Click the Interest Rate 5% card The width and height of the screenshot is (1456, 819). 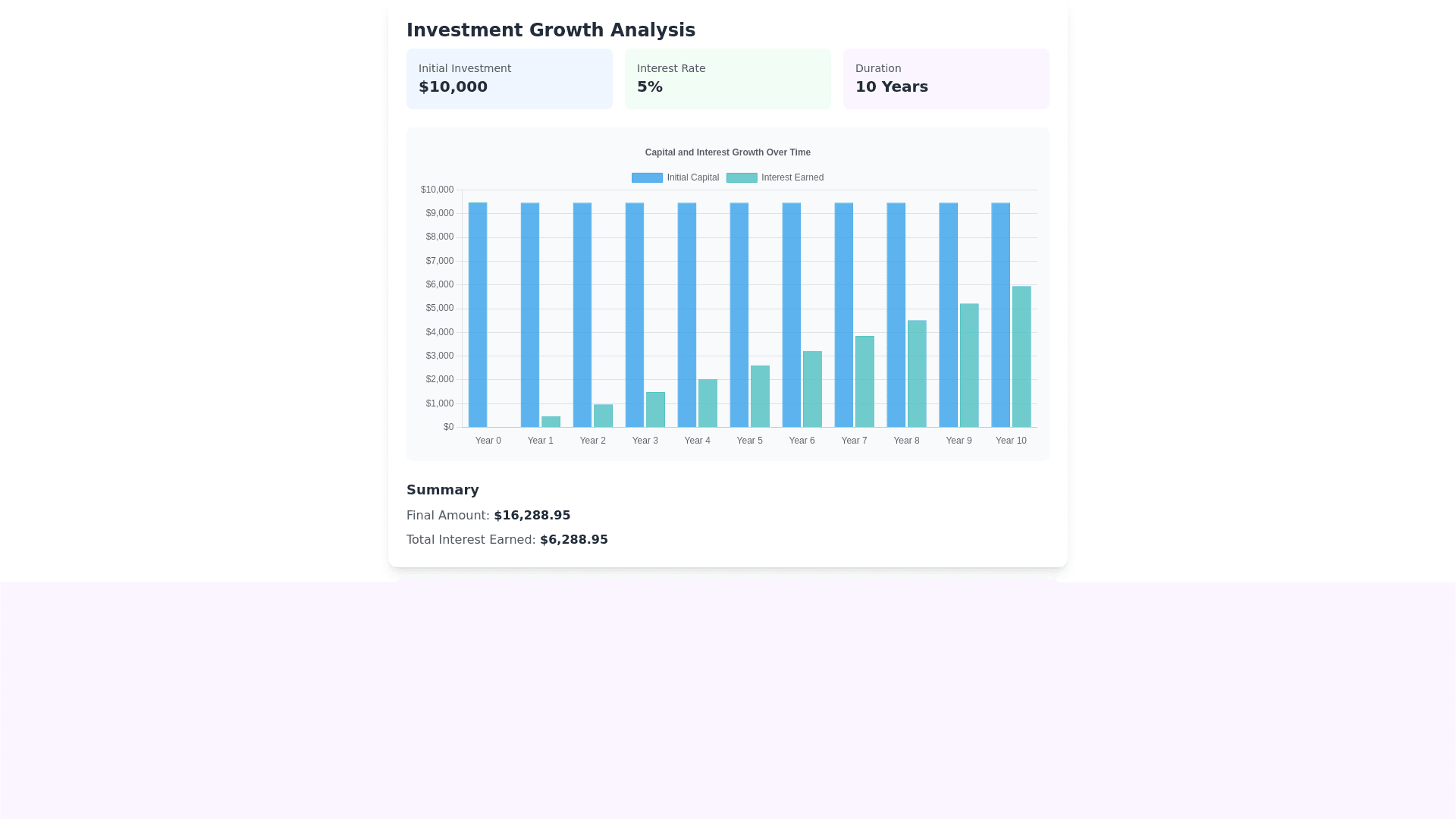[727, 79]
